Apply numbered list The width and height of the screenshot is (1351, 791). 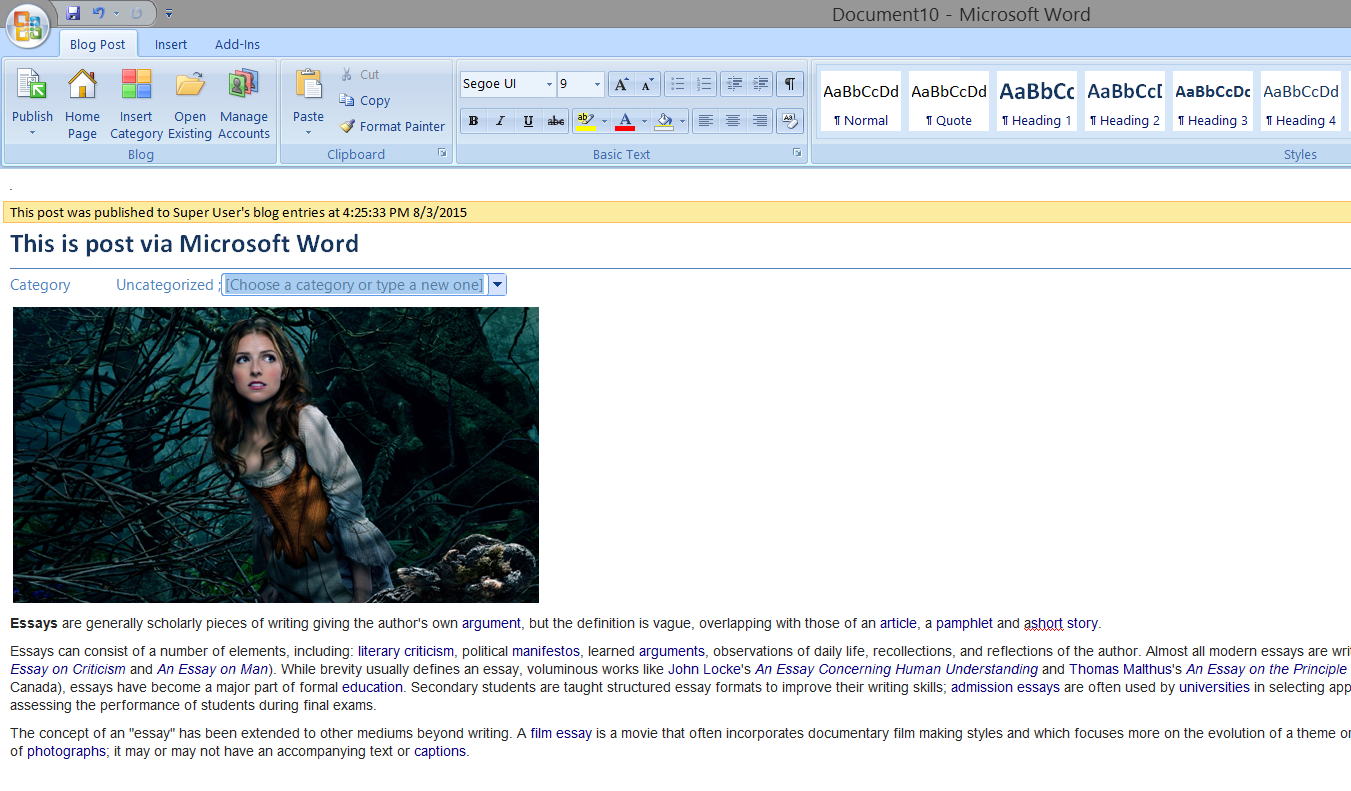(704, 84)
